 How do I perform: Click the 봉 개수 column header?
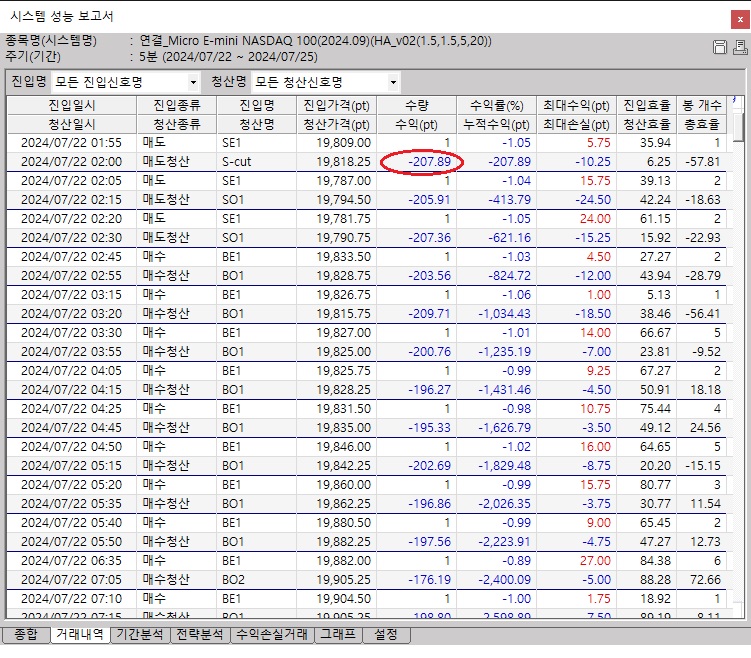click(701, 106)
